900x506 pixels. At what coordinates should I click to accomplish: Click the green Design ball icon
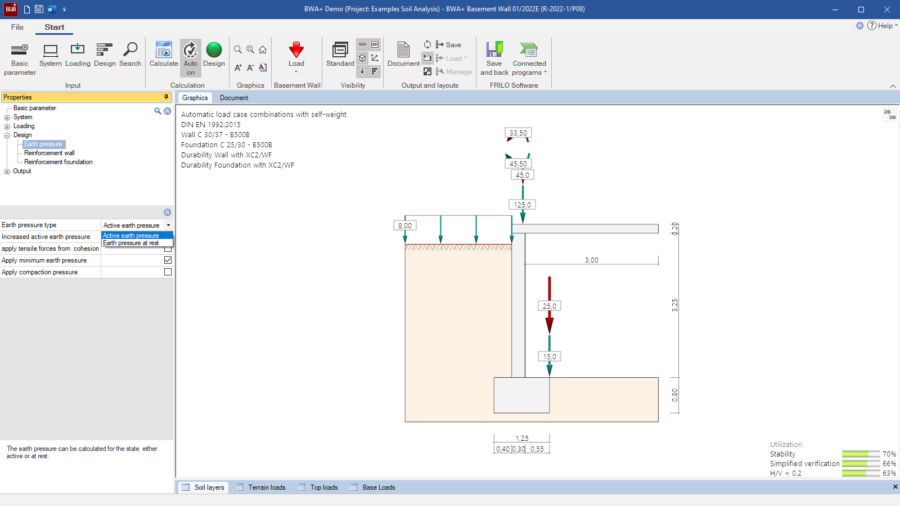[214, 55]
